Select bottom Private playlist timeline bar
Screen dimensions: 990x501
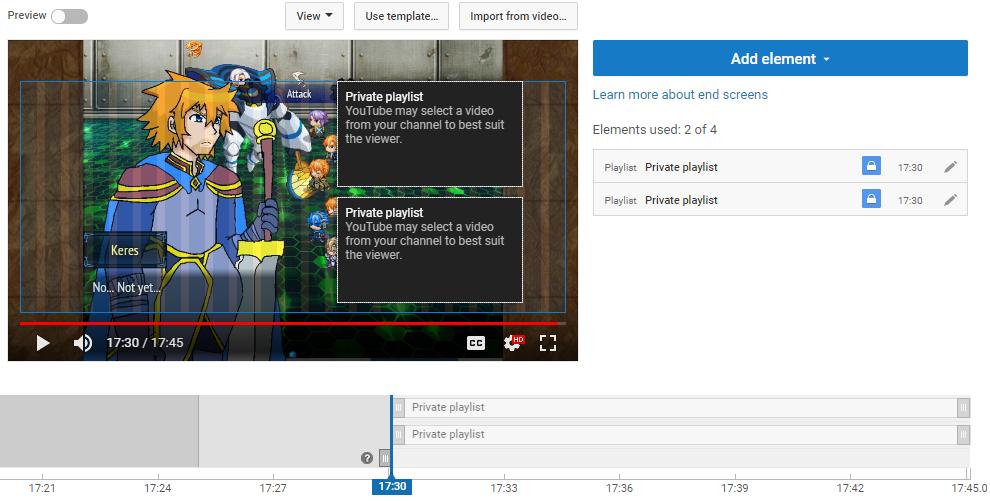click(x=681, y=434)
